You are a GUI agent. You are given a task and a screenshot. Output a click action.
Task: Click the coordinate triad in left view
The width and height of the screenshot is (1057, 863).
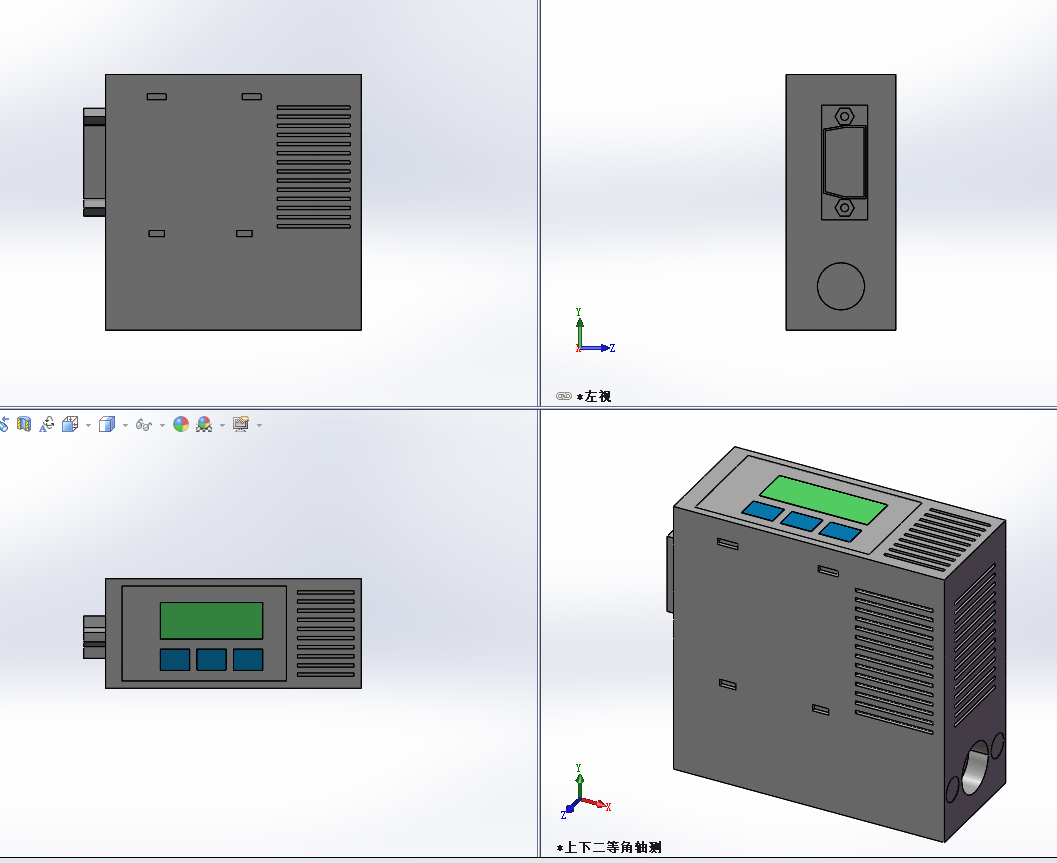(594, 331)
